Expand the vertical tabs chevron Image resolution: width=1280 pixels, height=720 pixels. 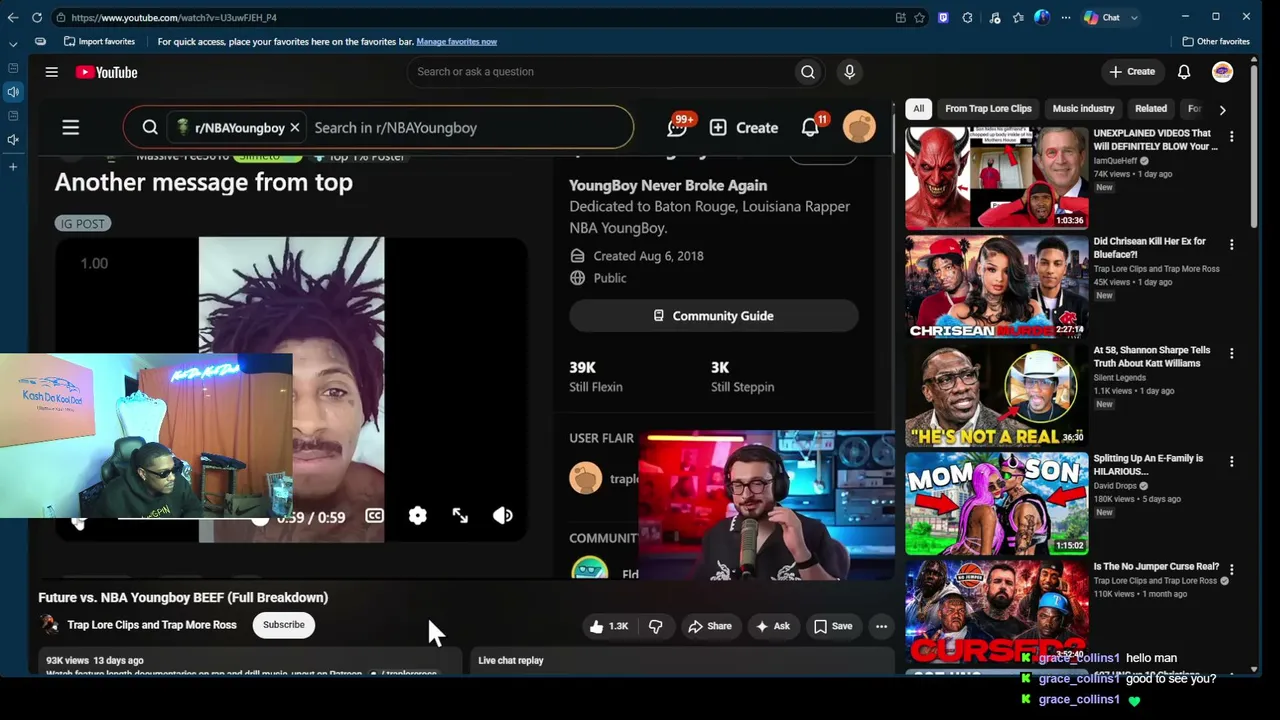(x=13, y=43)
